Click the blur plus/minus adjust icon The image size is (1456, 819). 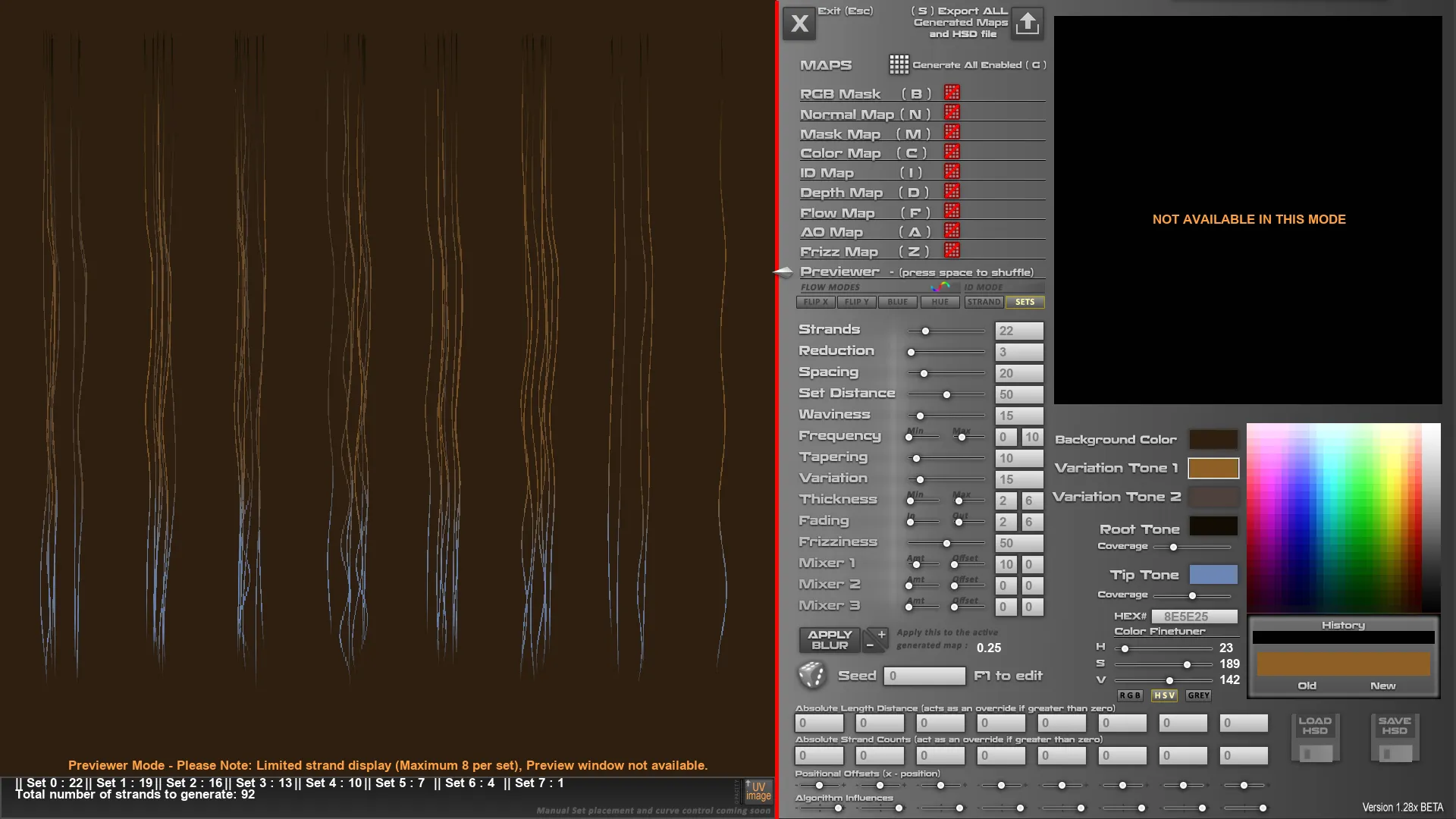876,639
